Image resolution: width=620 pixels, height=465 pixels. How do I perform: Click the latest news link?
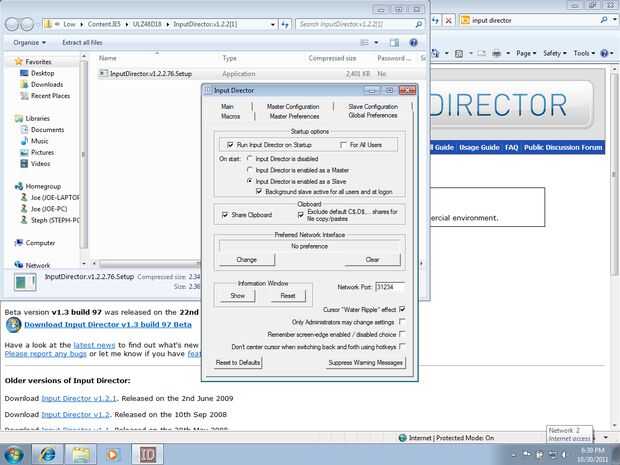[x=94, y=345]
